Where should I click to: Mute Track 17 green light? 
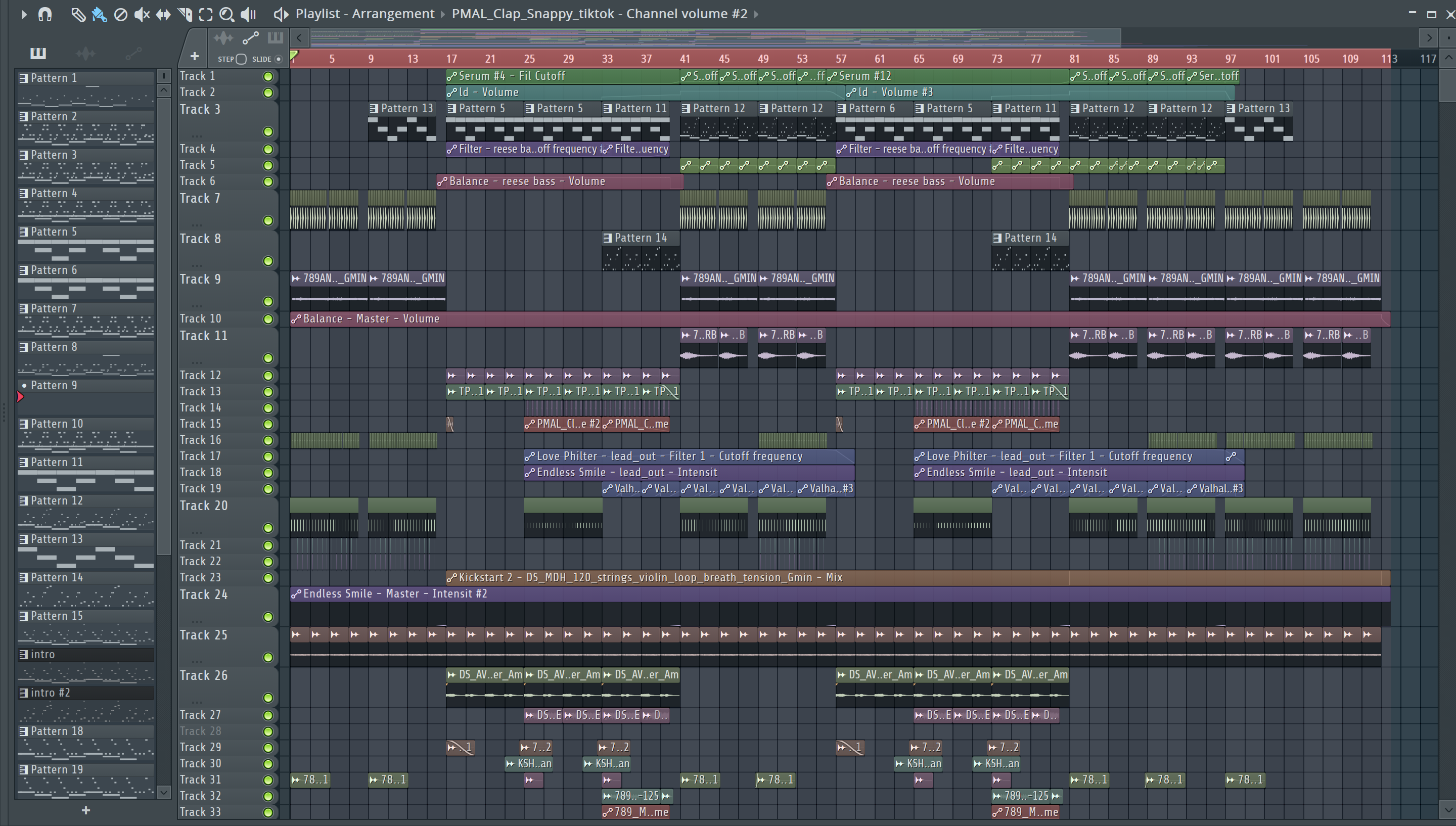268,456
